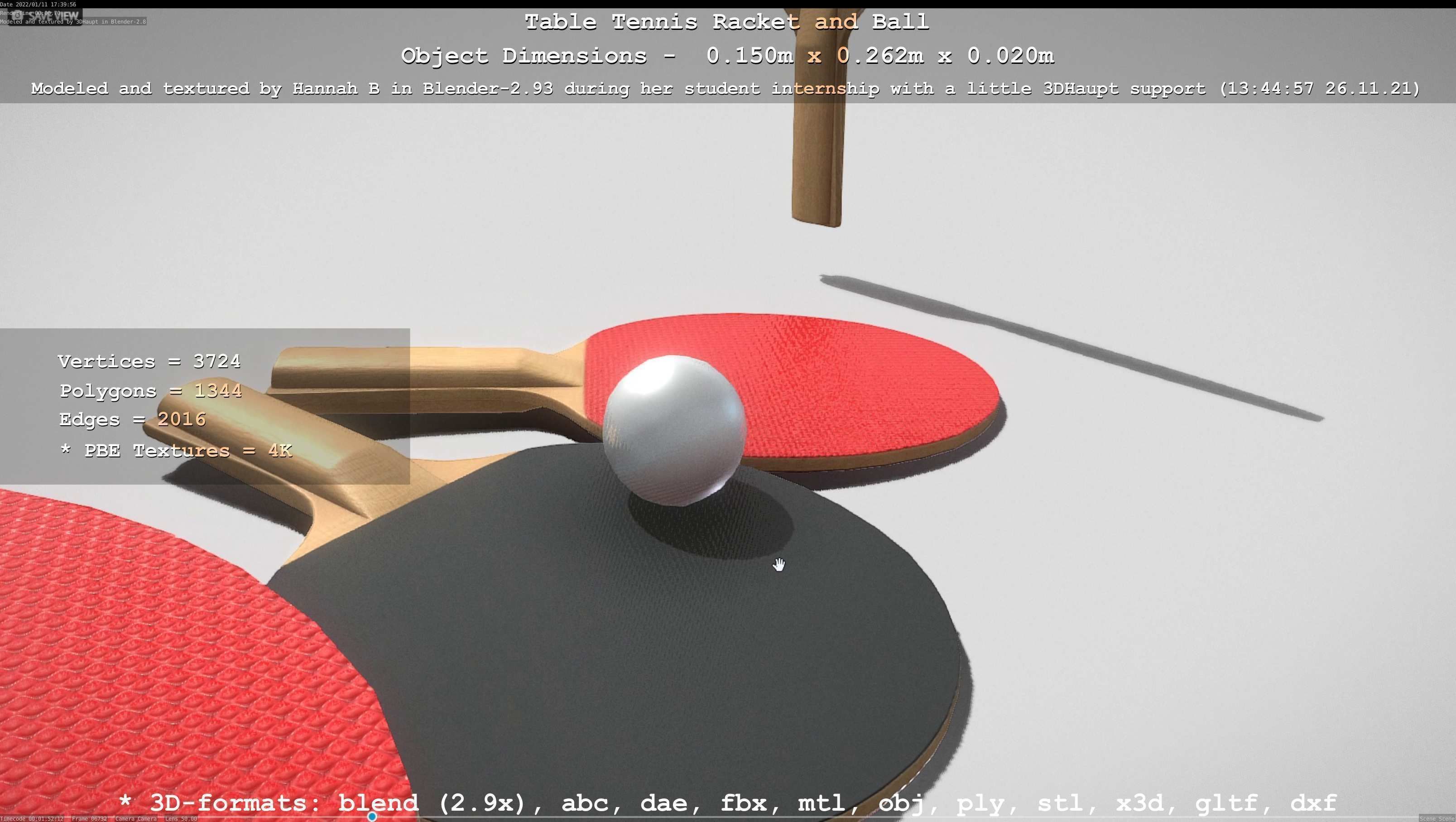This screenshot has width=1456, height=822.
Task: Click the 'Frame 06732' readout
Action: click(89, 819)
